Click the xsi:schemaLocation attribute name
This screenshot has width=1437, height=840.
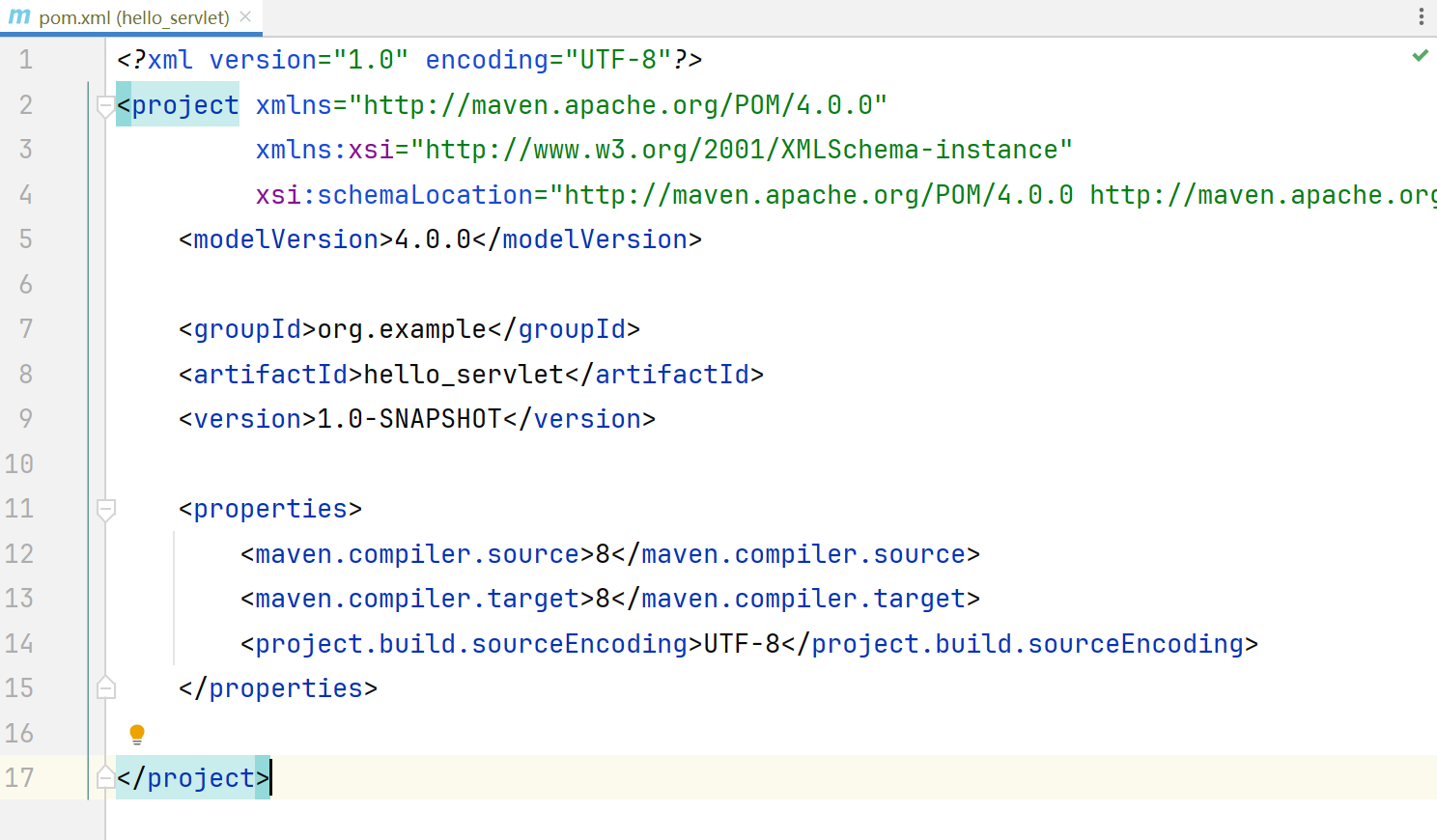point(394,195)
